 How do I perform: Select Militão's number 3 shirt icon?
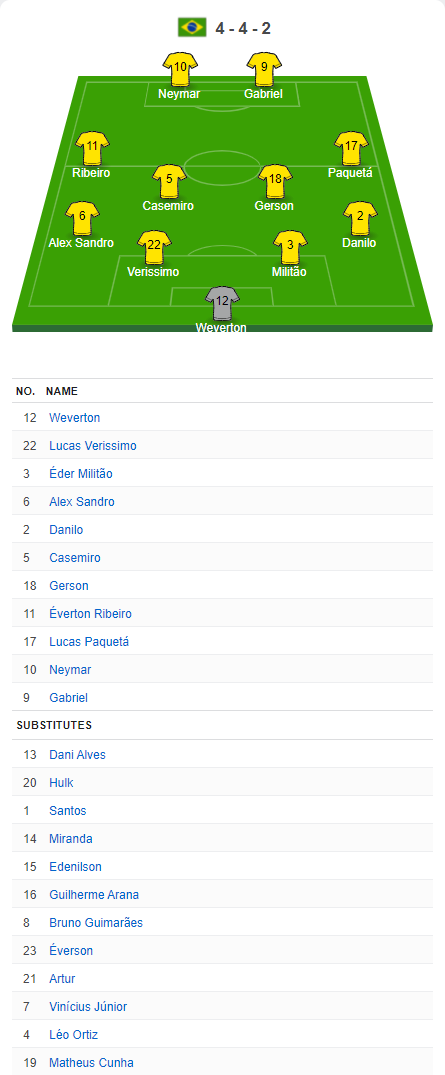(290, 247)
